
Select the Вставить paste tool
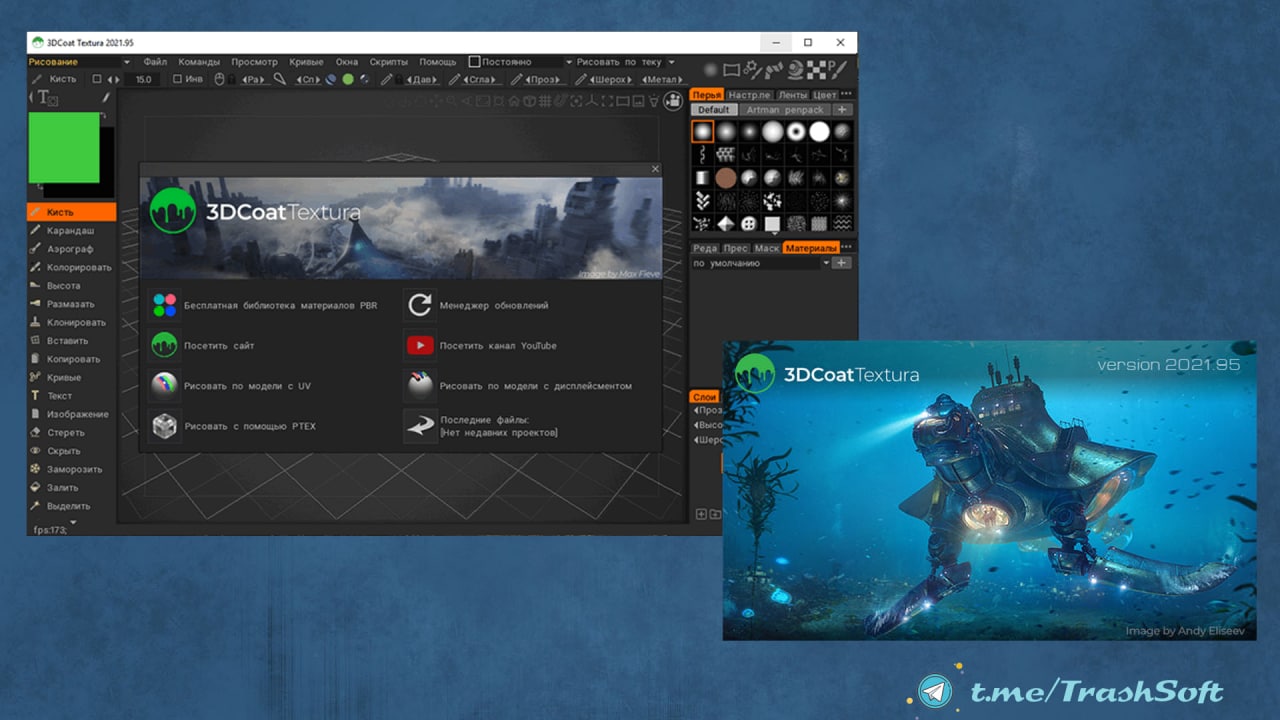(71, 341)
